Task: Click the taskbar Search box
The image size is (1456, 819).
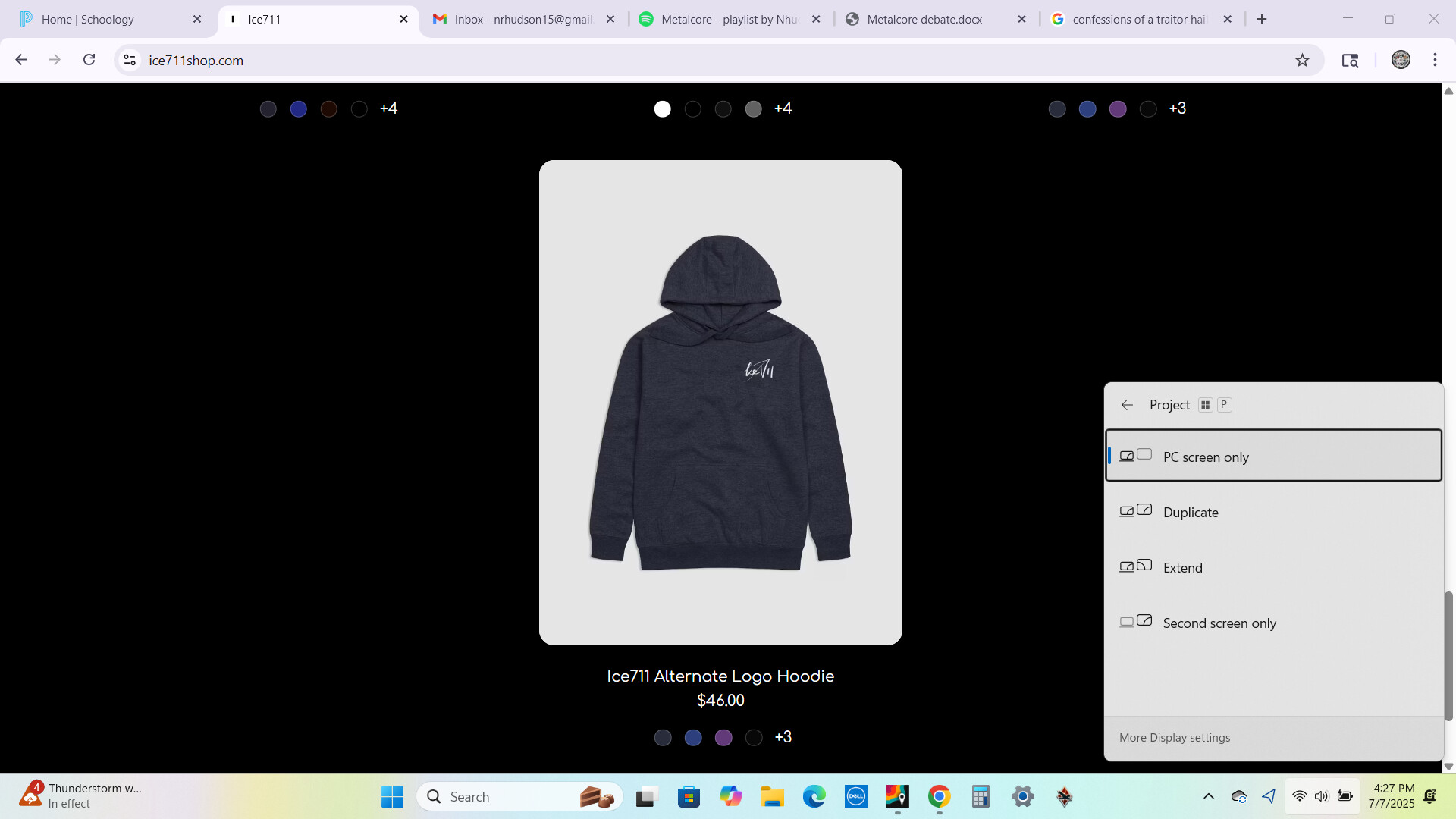Action: click(x=519, y=796)
